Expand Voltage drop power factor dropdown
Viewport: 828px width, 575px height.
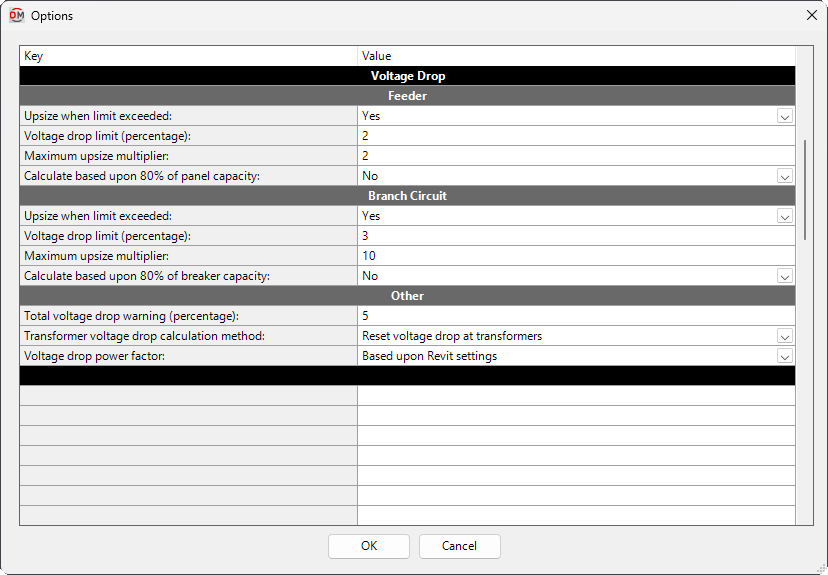[784, 356]
